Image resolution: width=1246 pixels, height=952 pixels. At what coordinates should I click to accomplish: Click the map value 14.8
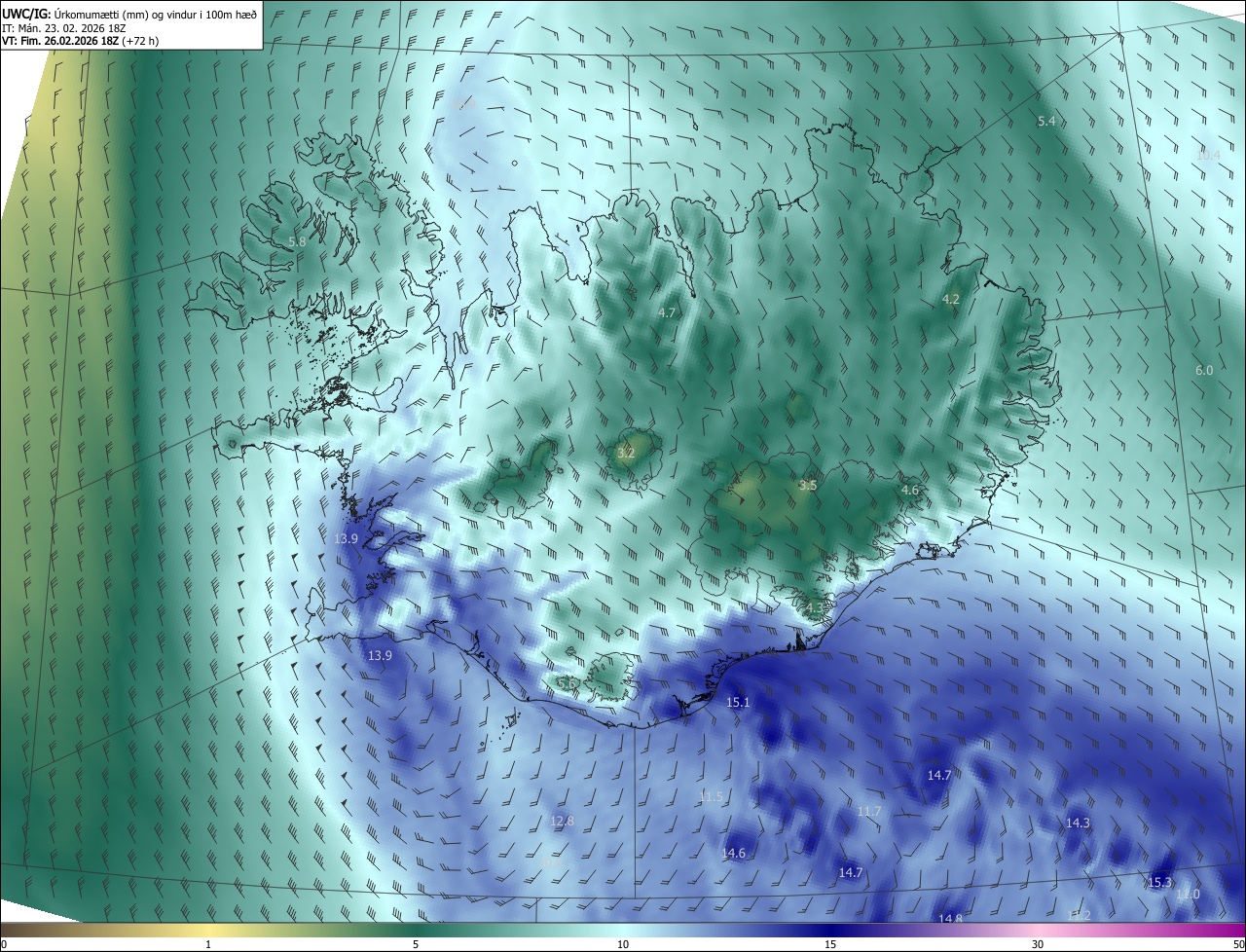tap(950, 919)
